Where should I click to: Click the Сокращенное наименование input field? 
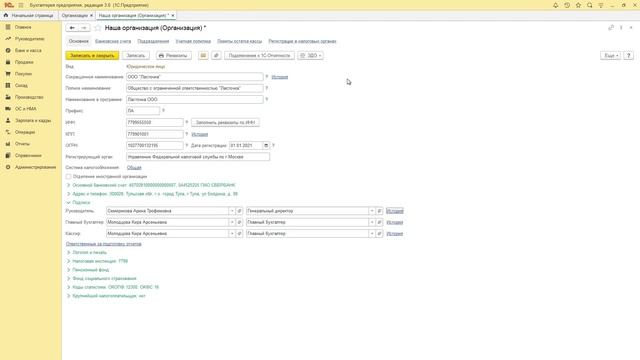point(195,77)
